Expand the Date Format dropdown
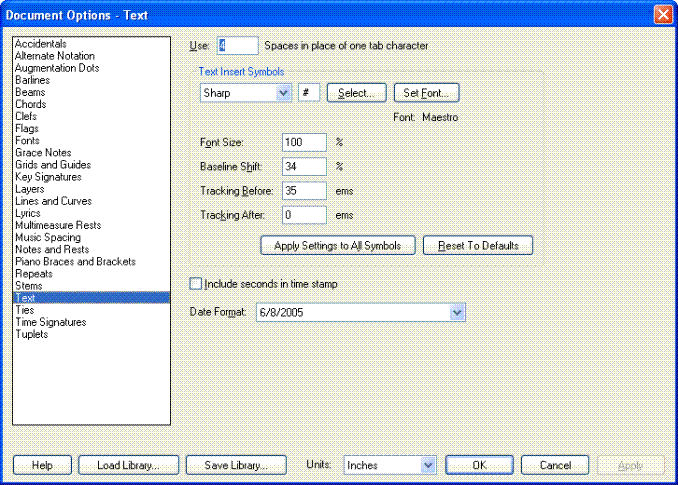678x485 pixels. coord(458,313)
